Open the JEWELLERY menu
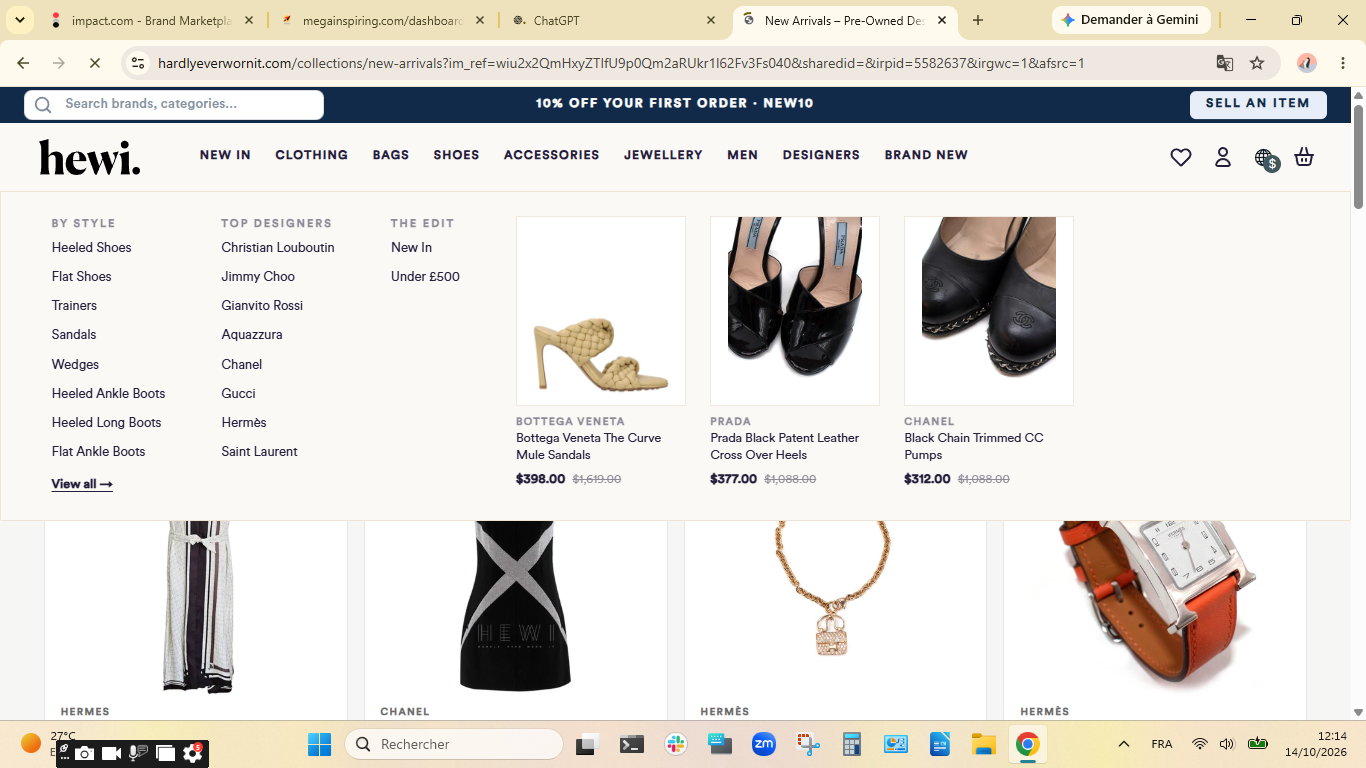This screenshot has height=768, width=1366. point(663,155)
